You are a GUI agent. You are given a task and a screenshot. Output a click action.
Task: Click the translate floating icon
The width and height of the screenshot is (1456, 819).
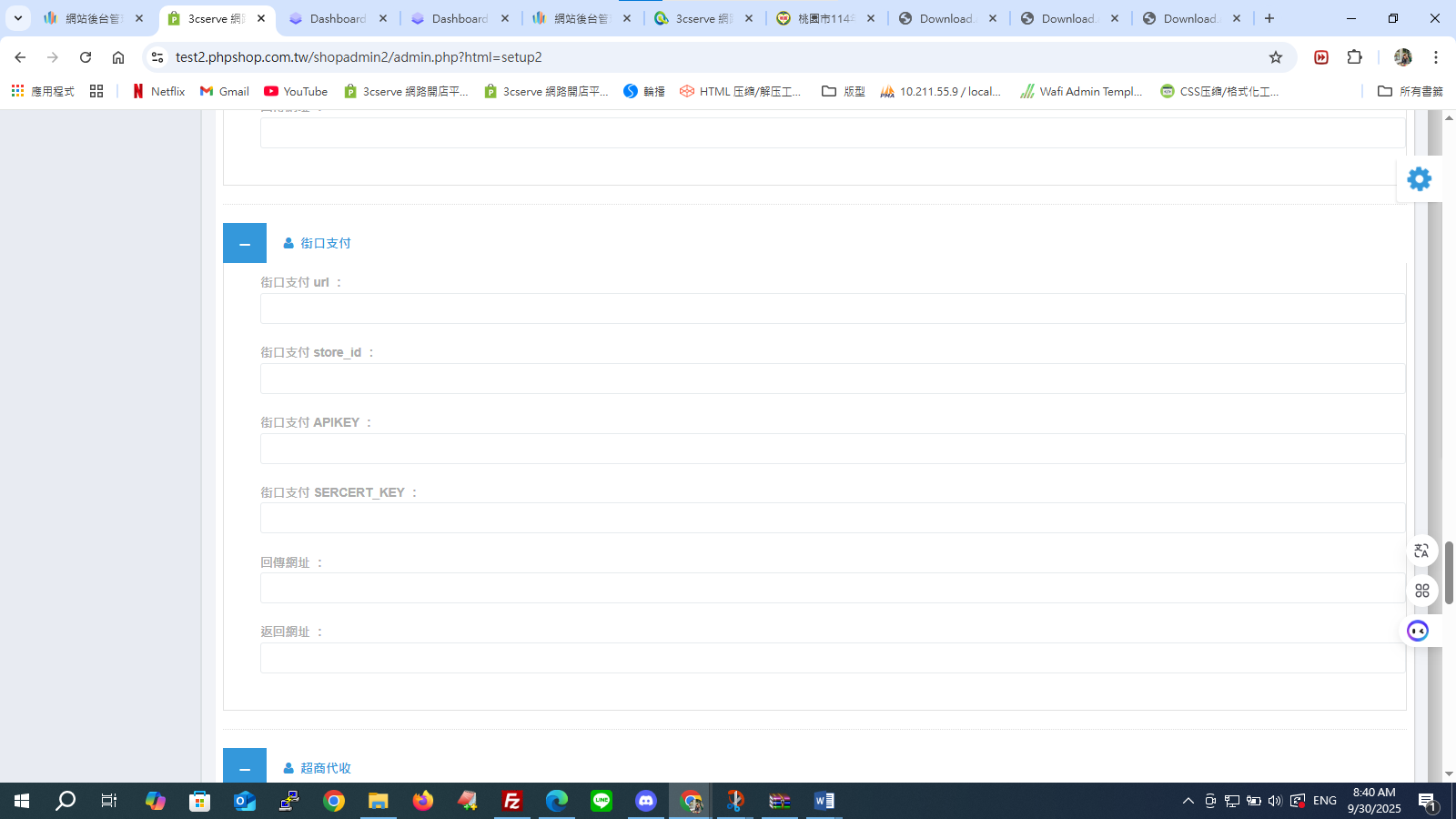tap(1421, 551)
